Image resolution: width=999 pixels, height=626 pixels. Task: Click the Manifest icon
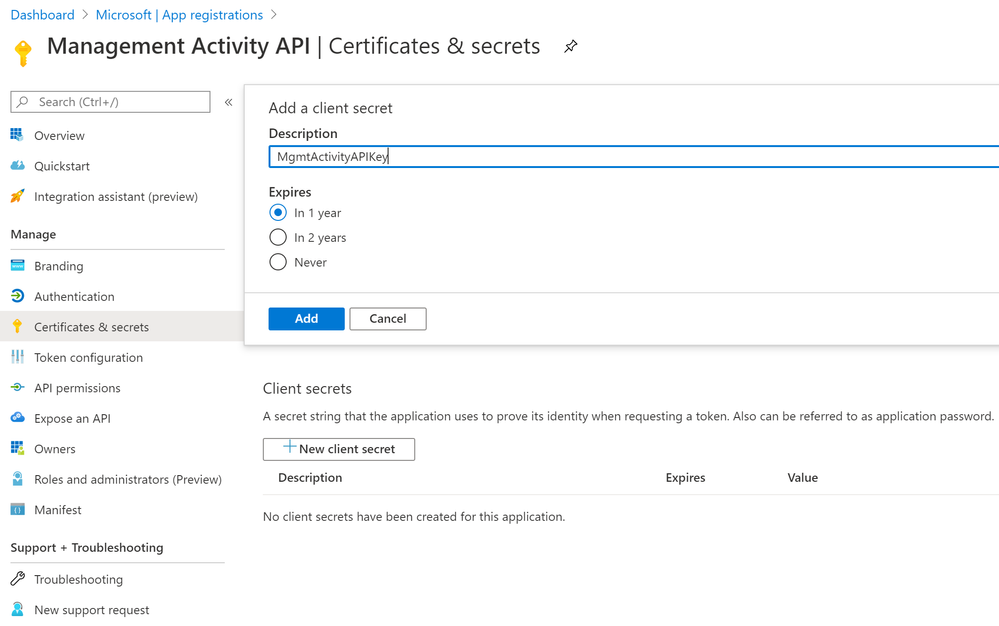point(17,509)
